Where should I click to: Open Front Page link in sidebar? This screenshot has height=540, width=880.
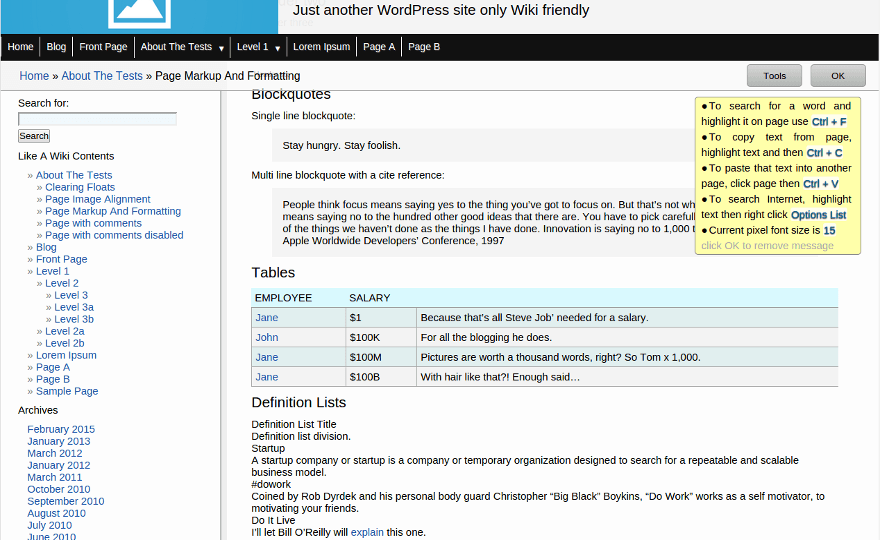(62, 259)
